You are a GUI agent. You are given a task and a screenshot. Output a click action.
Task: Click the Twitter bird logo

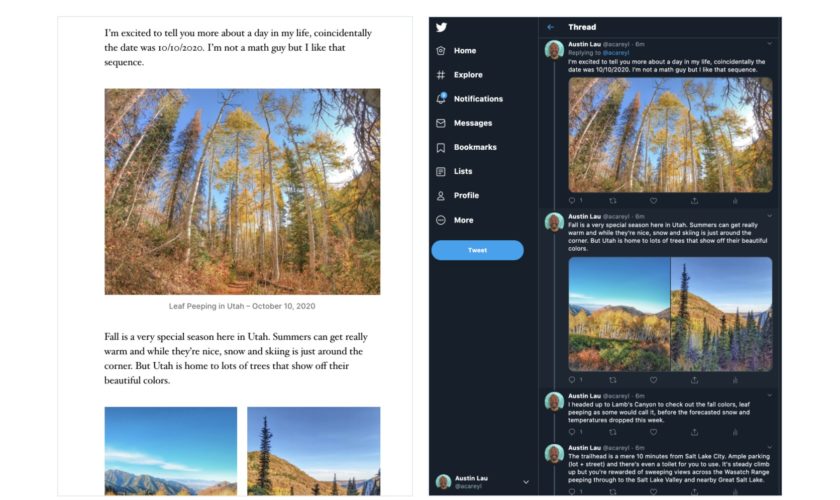click(x=442, y=28)
